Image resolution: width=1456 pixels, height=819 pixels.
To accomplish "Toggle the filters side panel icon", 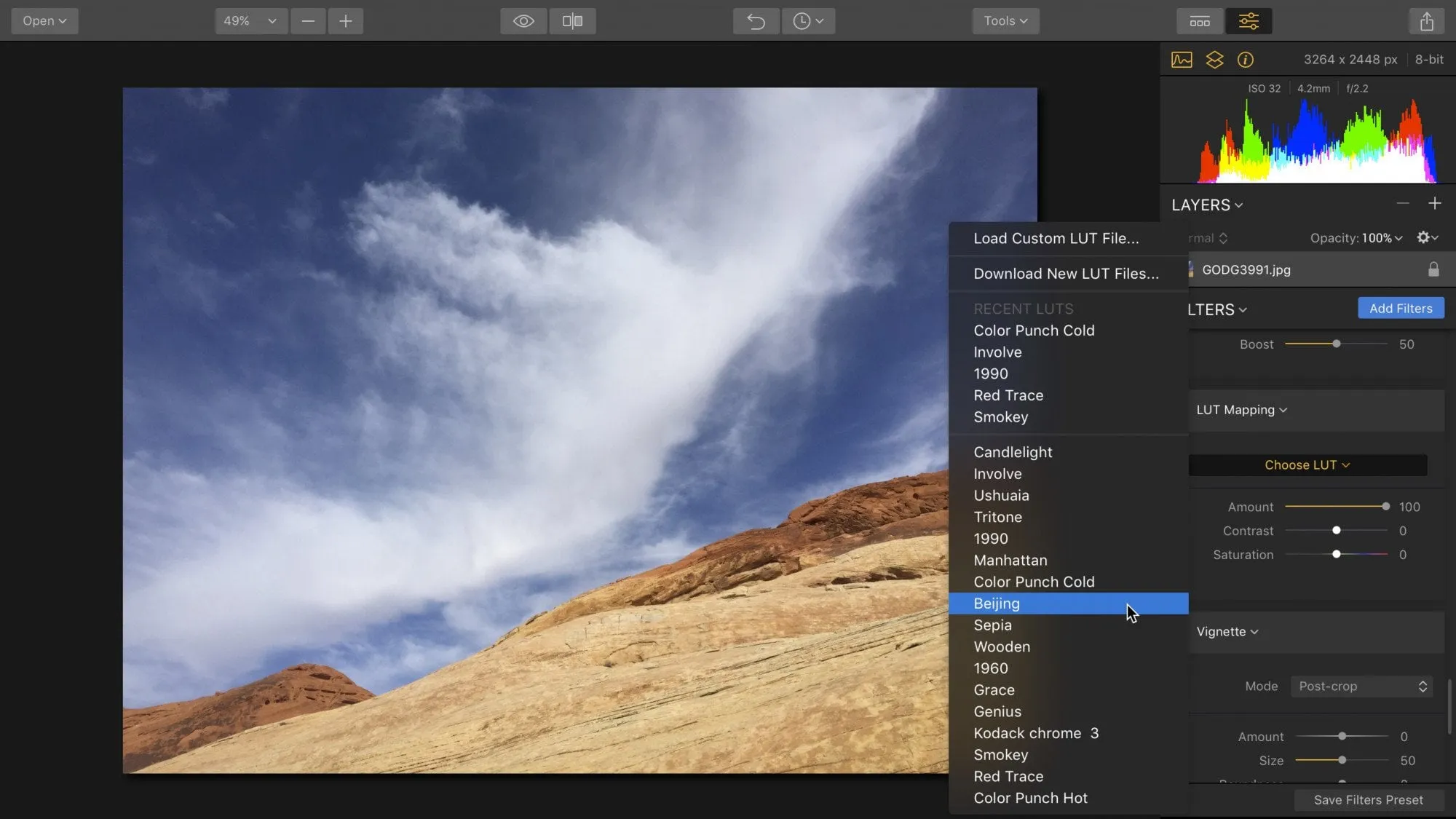I will tap(1249, 21).
